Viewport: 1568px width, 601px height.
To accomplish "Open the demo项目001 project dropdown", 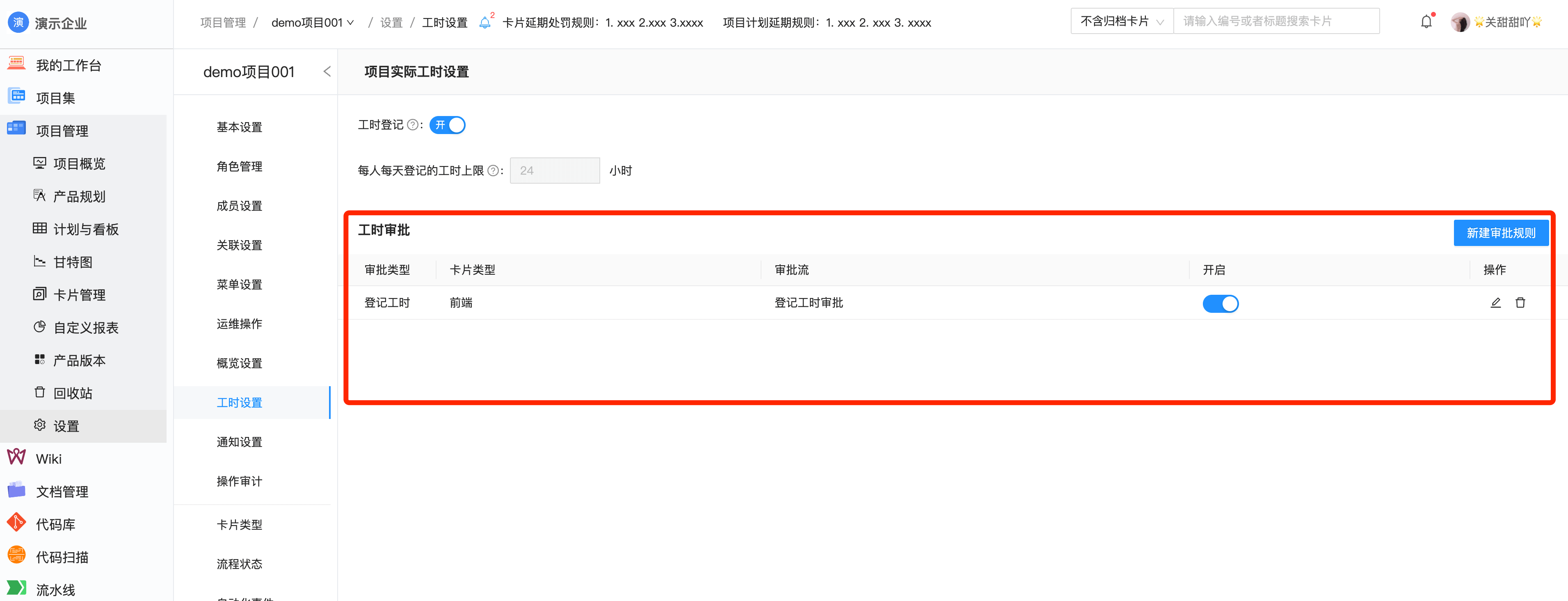I will pos(312,23).
